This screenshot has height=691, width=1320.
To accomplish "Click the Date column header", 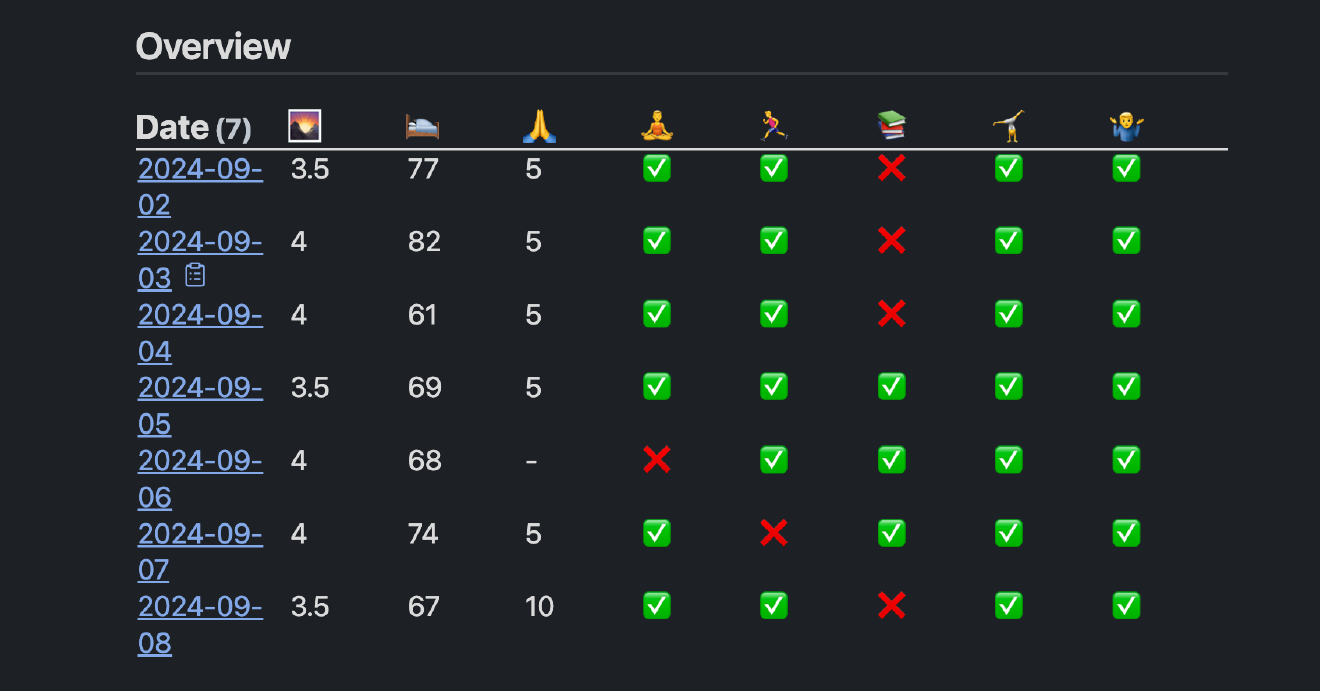I will point(172,128).
